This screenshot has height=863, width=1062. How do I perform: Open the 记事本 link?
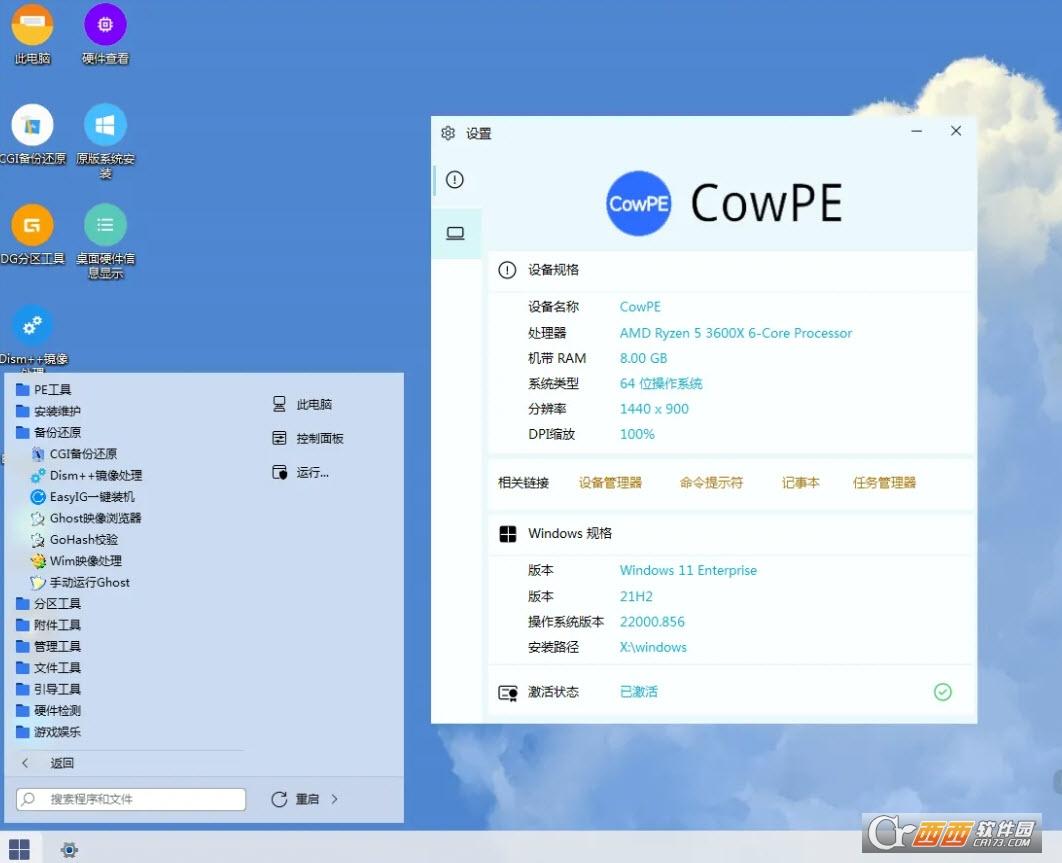point(801,483)
